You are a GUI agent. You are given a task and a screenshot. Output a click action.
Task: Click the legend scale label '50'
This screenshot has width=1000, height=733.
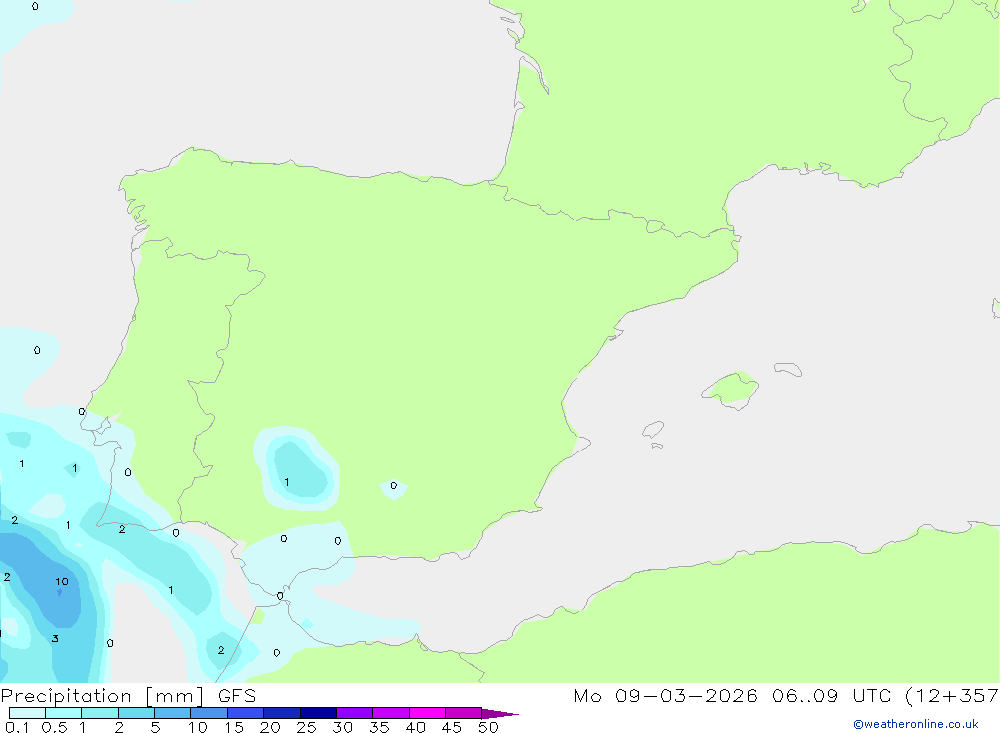488,727
